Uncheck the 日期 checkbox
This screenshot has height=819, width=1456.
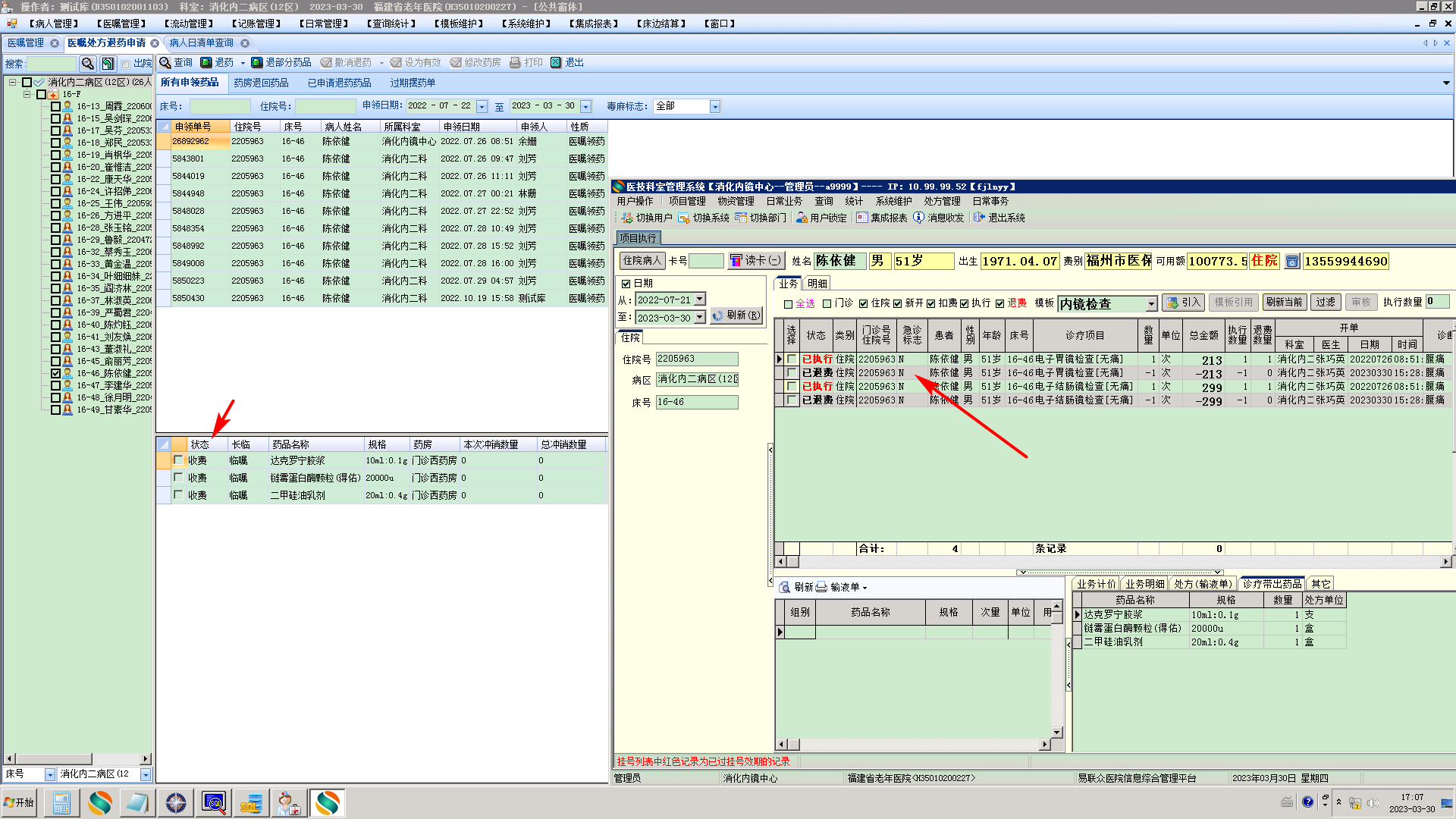(626, 284)
